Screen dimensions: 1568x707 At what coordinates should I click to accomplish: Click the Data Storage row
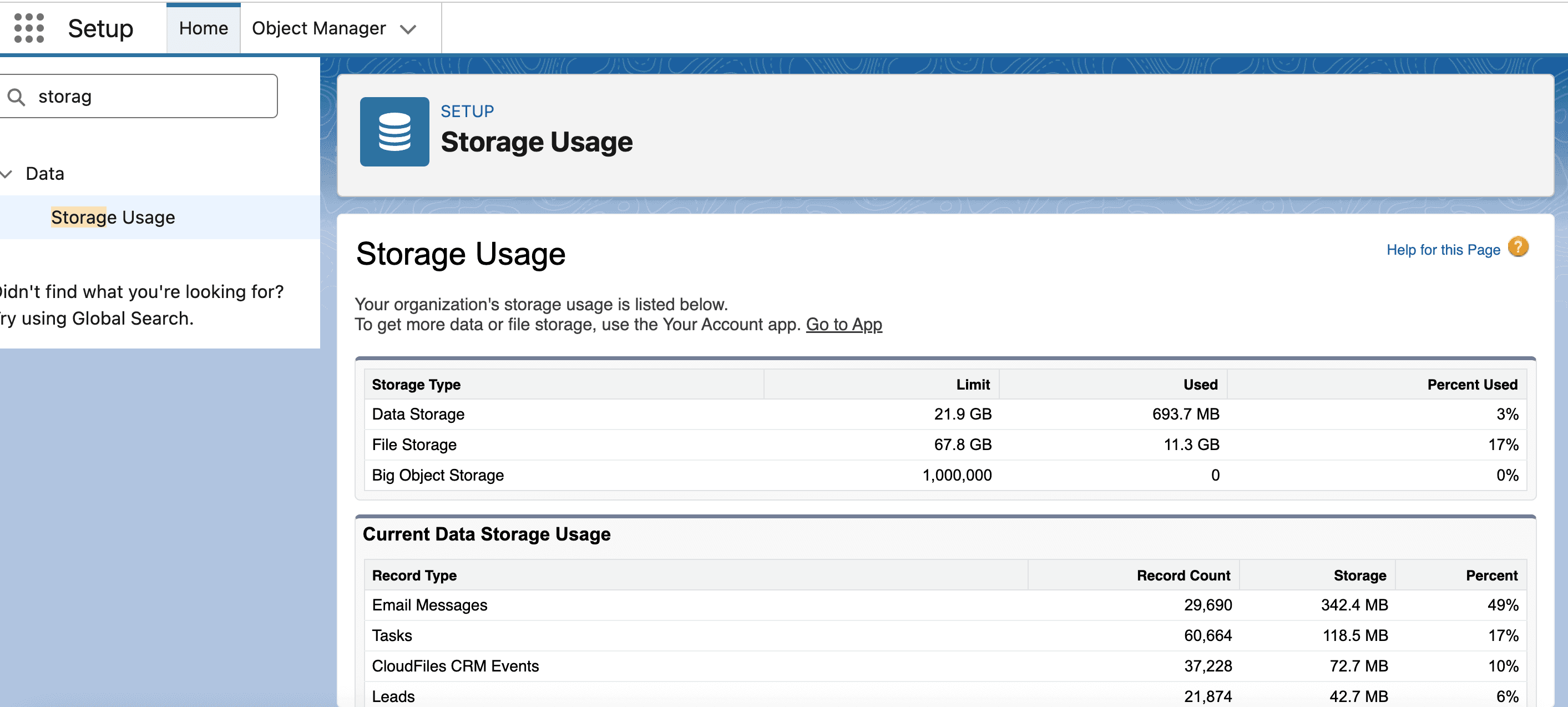tap(418, 414)
